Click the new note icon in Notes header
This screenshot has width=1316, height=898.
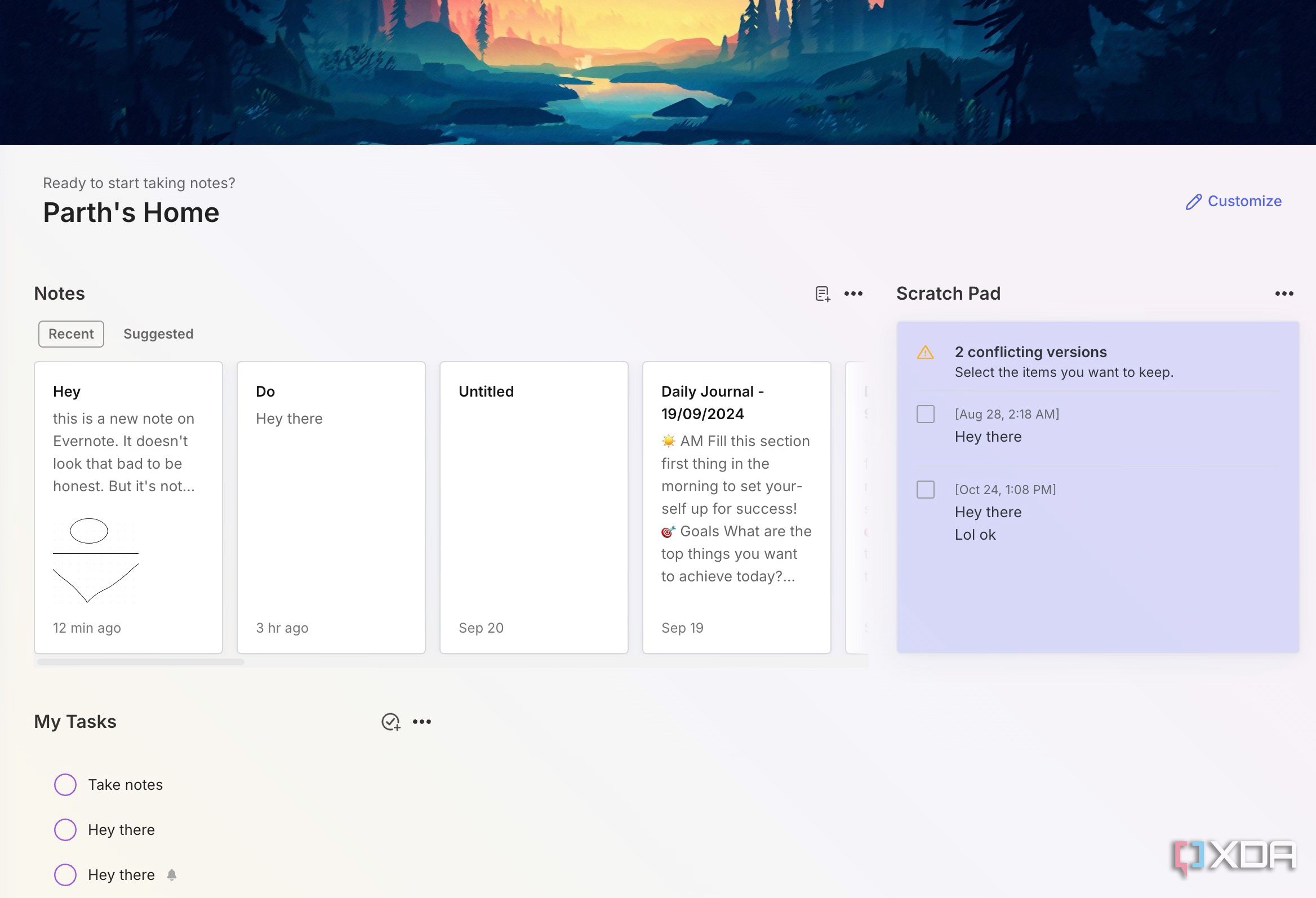(x=823, y=294)
